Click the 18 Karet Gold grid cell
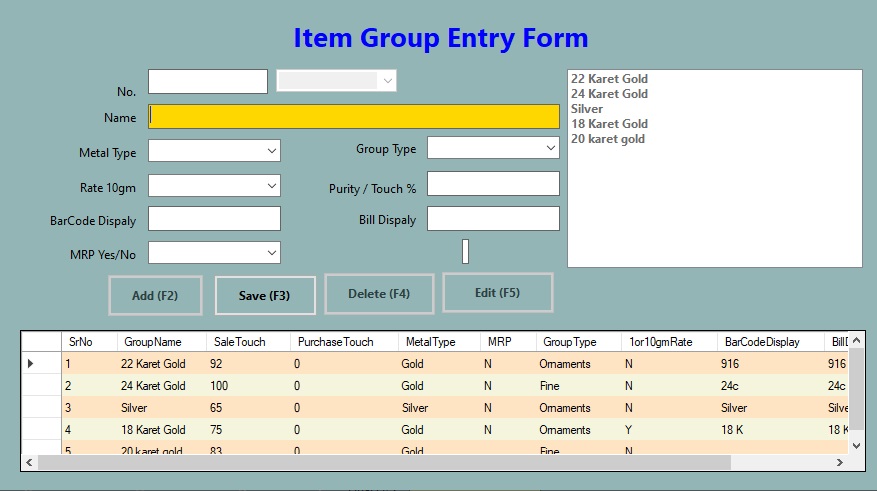 (x=153, y=430)
